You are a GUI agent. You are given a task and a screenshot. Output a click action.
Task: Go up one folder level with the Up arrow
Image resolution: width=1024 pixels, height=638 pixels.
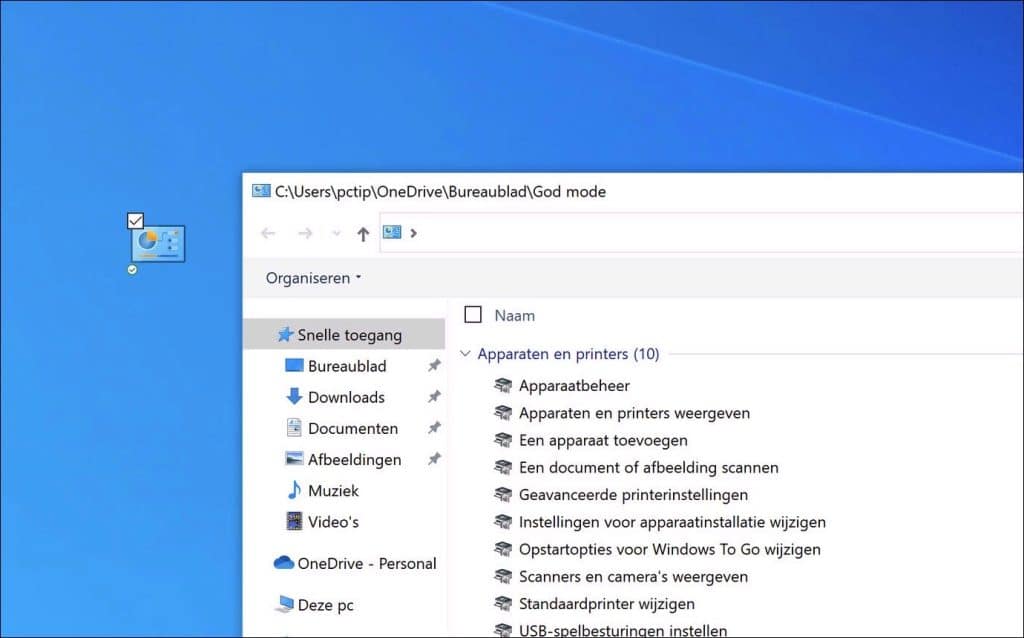coord(363,234)
